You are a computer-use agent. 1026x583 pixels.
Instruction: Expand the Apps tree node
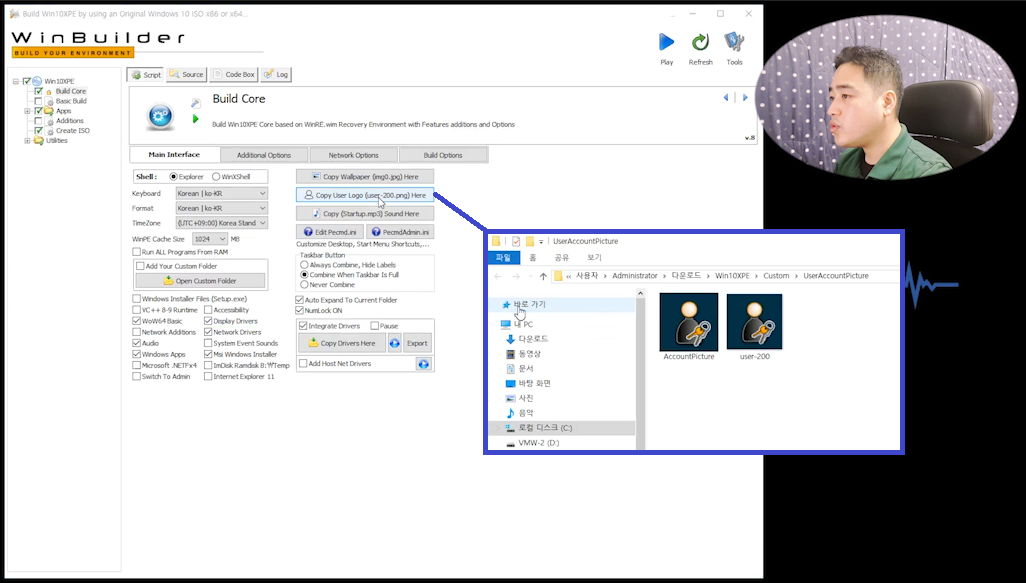[27, 111]
